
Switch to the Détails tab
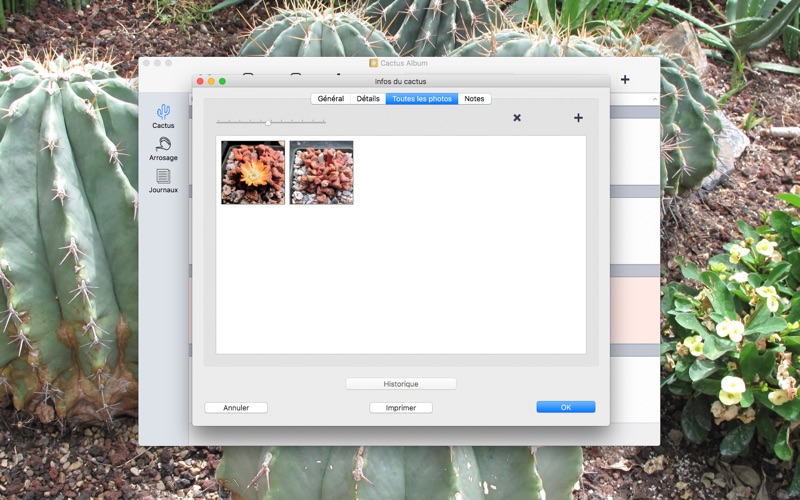click(x=368, y=98)
